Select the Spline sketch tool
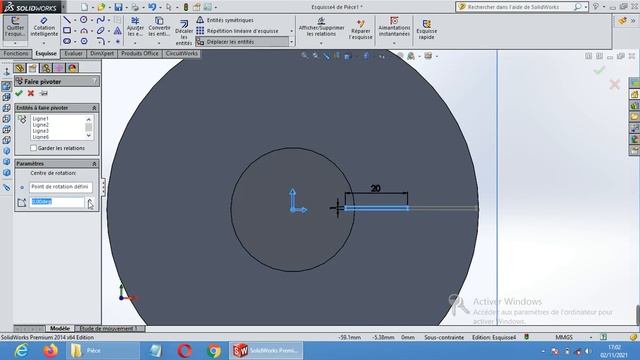 click(x=100, y=20)
